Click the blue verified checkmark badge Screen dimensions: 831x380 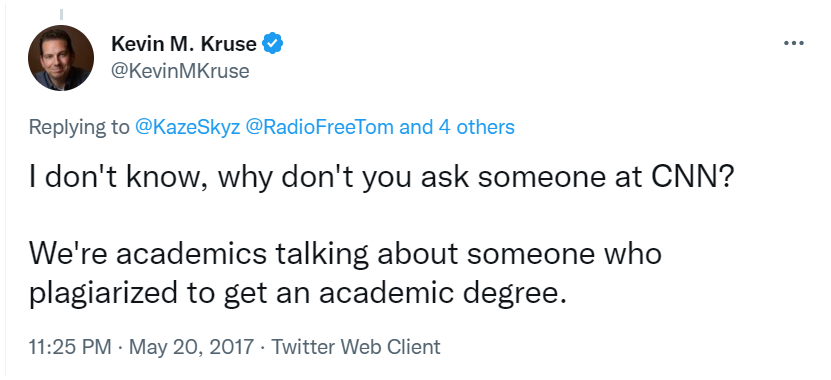click(273, 43)
